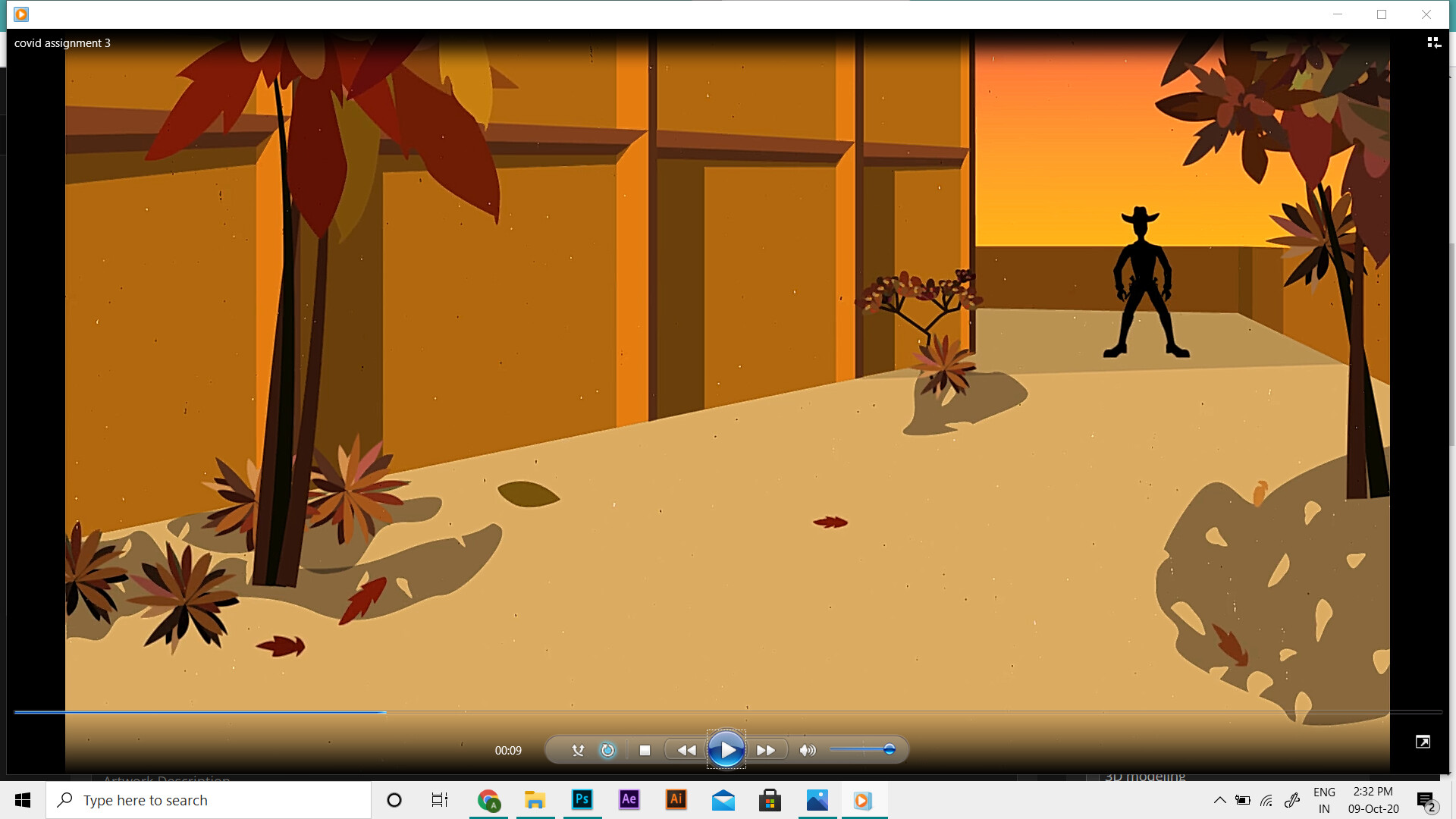1456x819 pixels.
Task: Click the taskbar search box
Action: coord(209,800)
